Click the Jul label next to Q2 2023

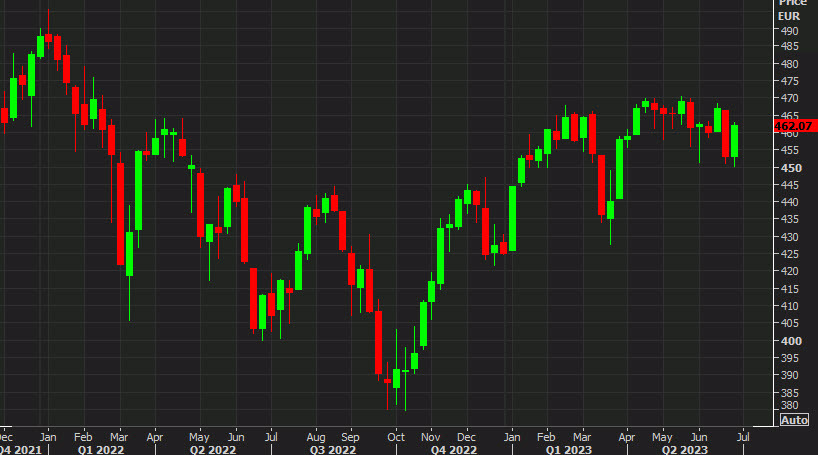[743, 437]
